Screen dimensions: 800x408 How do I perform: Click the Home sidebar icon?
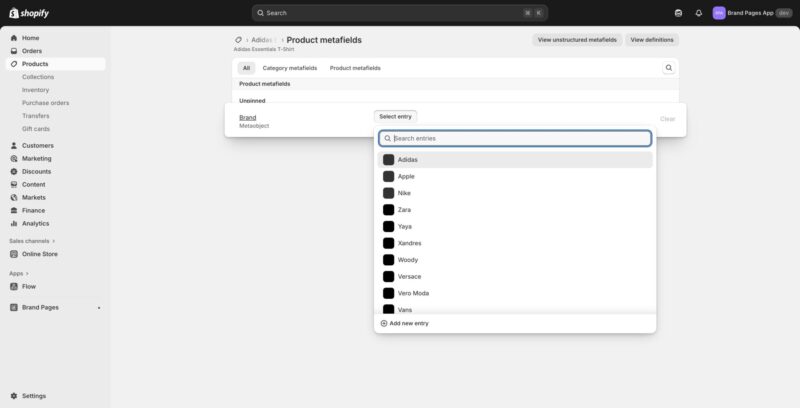(14, 38)
